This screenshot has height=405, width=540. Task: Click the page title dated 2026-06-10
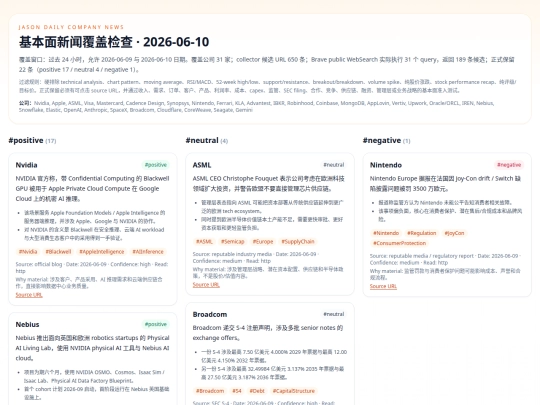click(x=114, y=42)
